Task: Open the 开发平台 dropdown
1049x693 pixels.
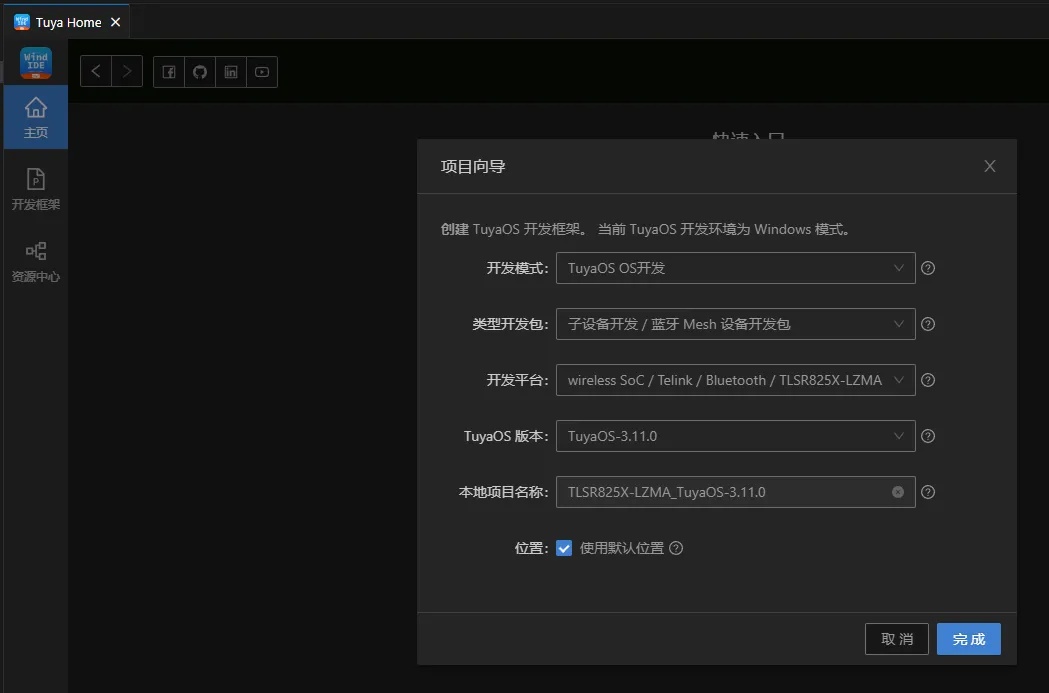Action: coord(735,380)
